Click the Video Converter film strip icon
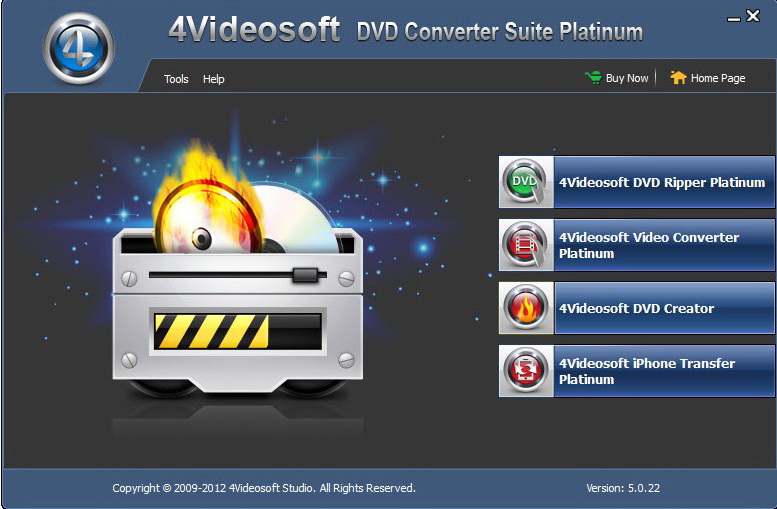The height and width of the screenshot is (509, 777). [x=526, y=245]
